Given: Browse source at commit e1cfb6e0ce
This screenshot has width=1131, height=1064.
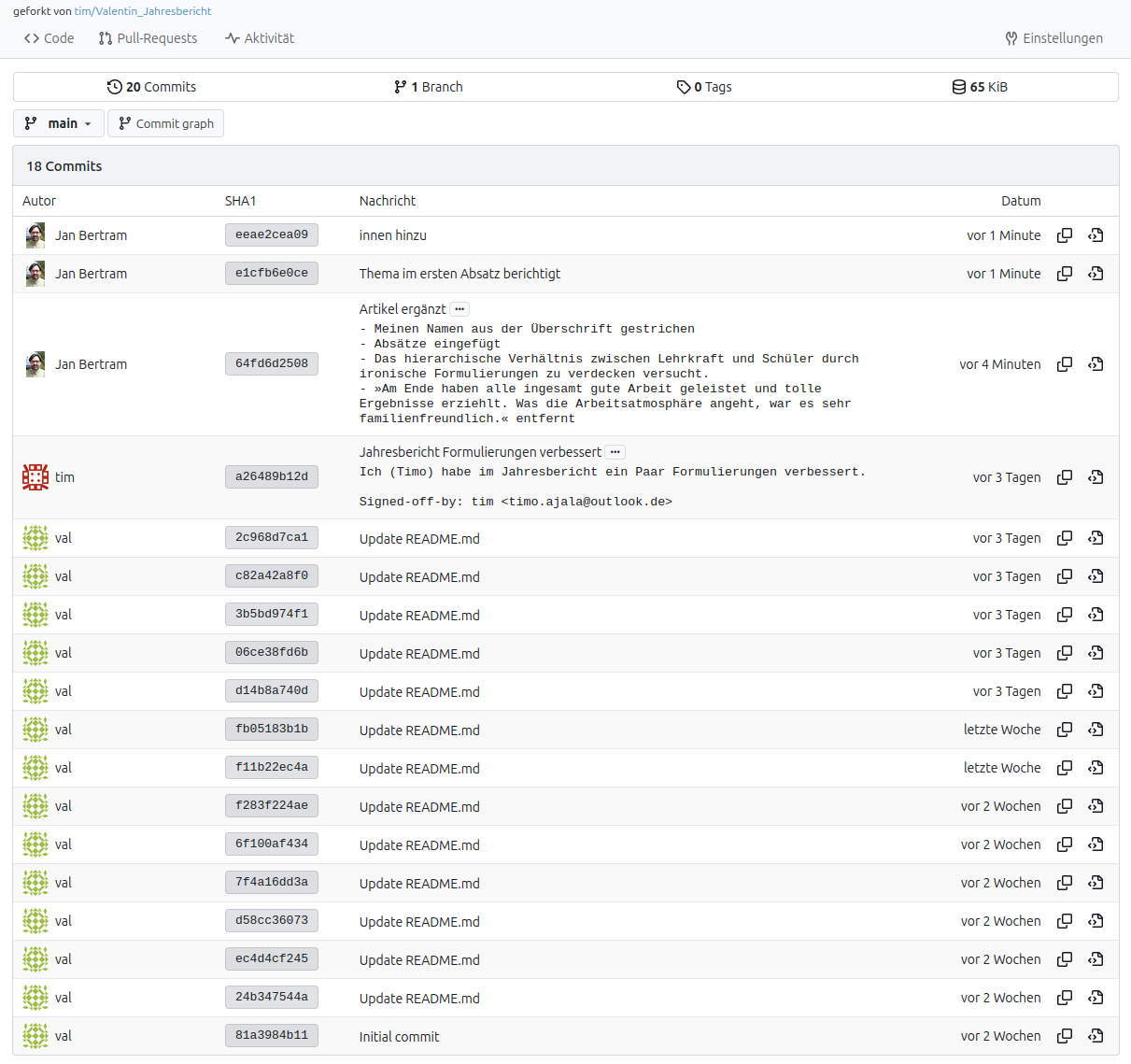Looking at the screenshot, I should click(x=1096, y=274).
